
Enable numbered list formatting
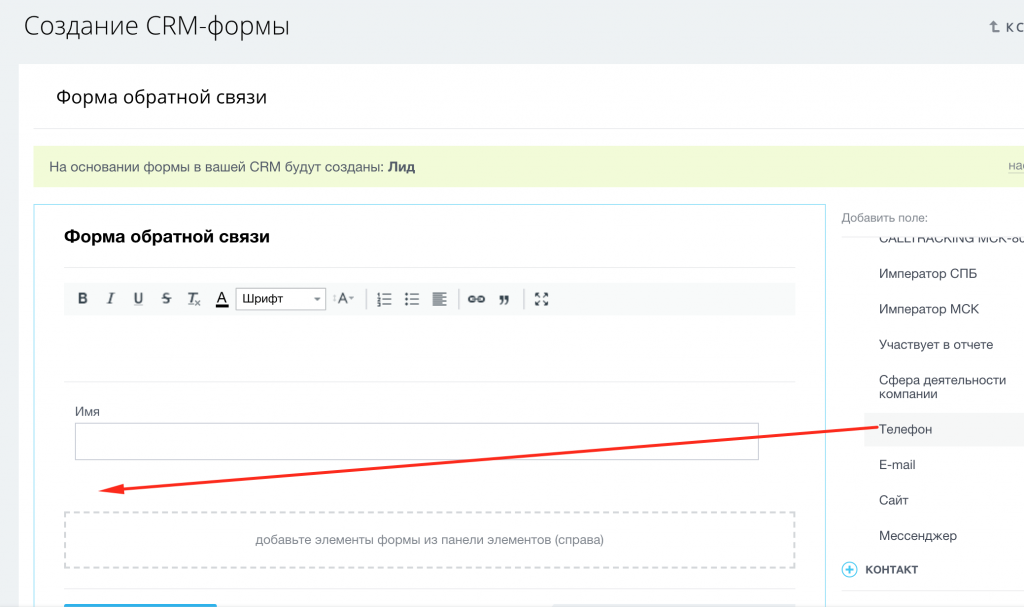(x=384, y=298)
